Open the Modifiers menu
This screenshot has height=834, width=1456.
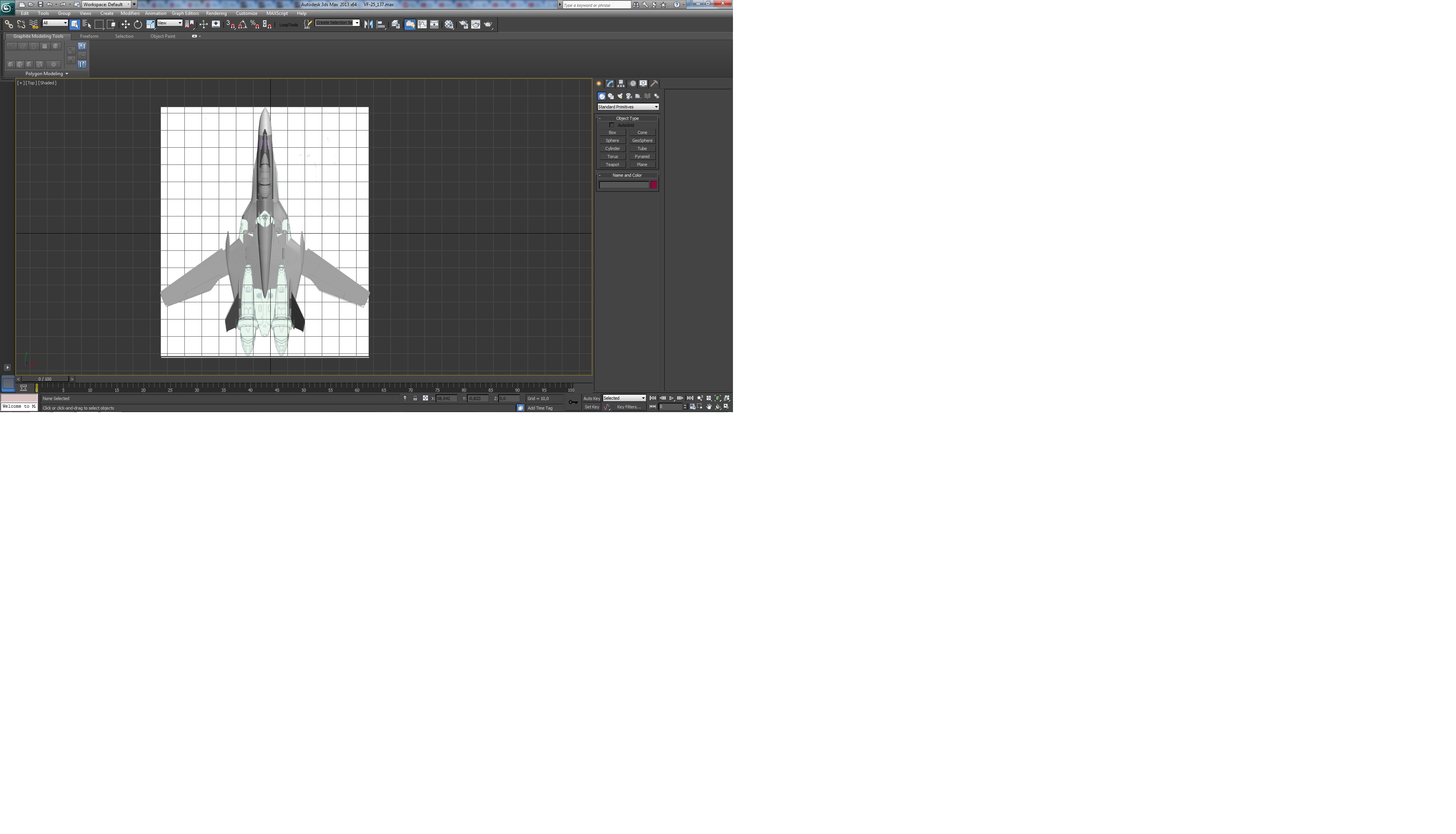(x=129, y=13)
